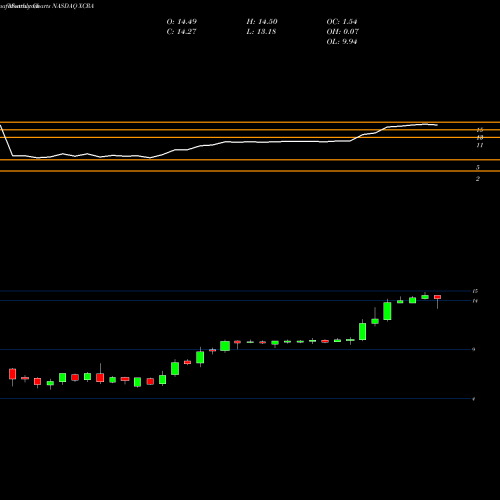Click the 9 label on the candlestick chart axis
The width and height of the screenshot is (500, 500).
click(473, 349)
